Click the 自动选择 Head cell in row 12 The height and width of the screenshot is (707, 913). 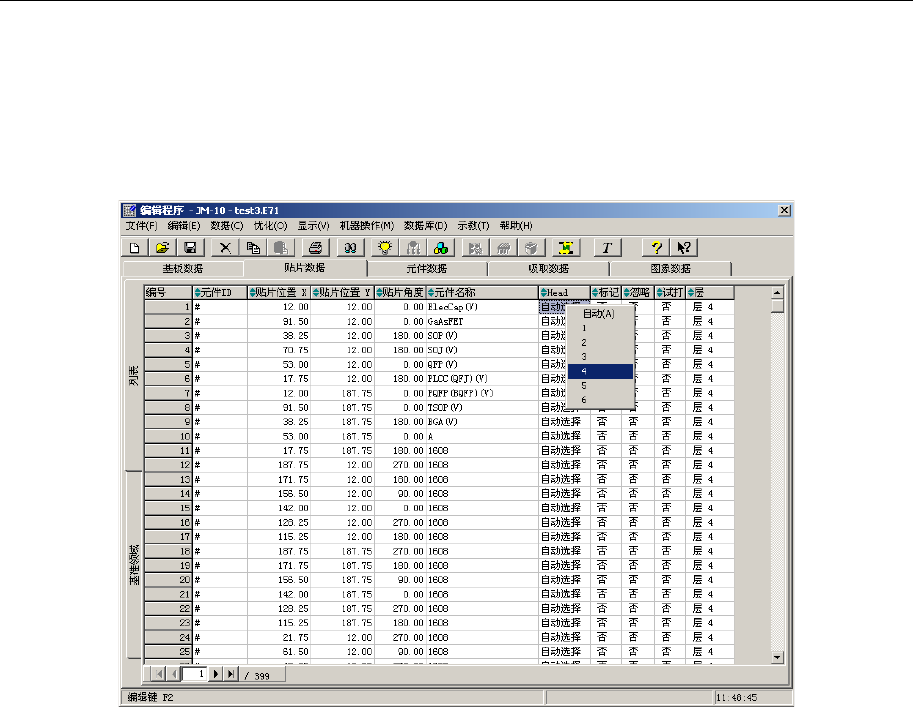pyautogui.click(x=564, y=465)
